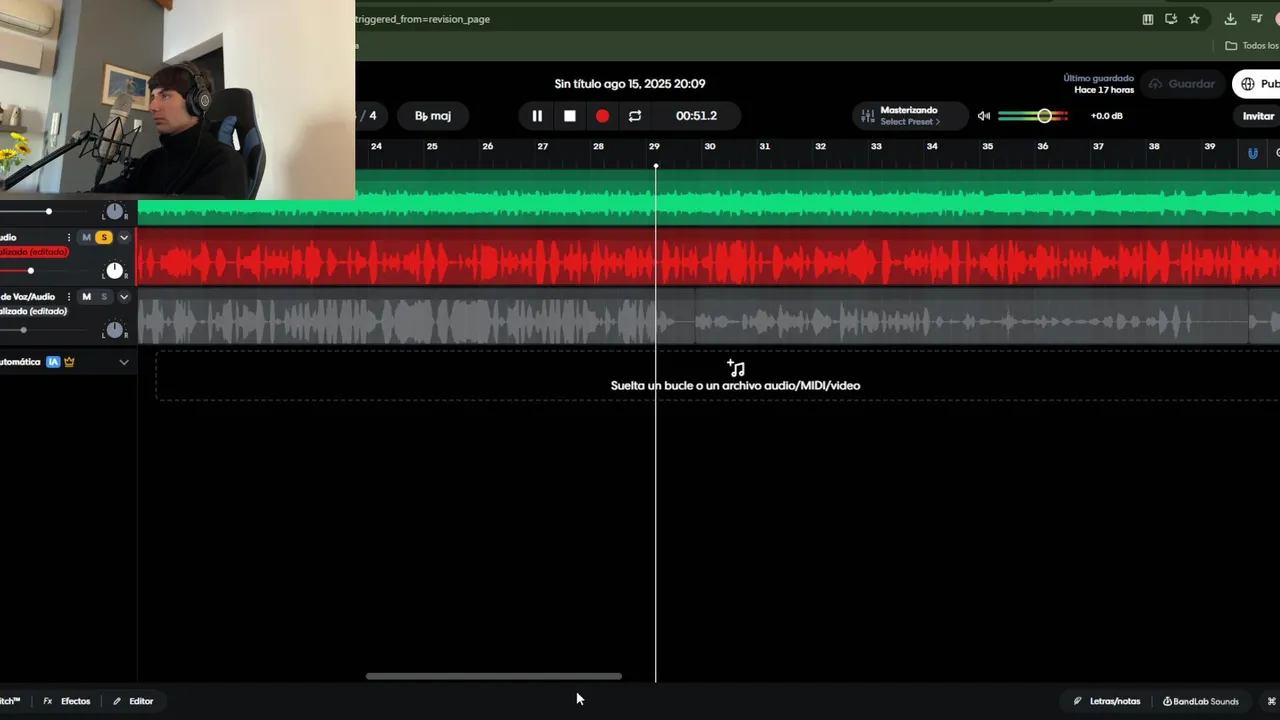Image resolution: width=1280 pixels, height=720 pixels.
Task: Bookmark this page with the star icon
Action: click(1194, 19)
